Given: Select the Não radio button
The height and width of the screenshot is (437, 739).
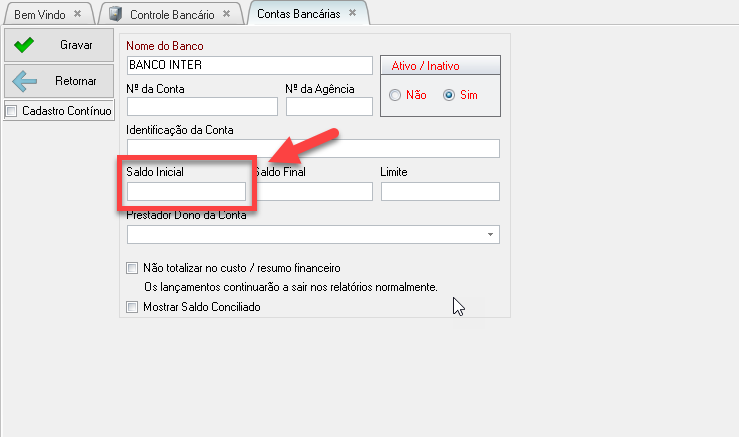Looking at the screenshot, I should (x=395, y=95).
